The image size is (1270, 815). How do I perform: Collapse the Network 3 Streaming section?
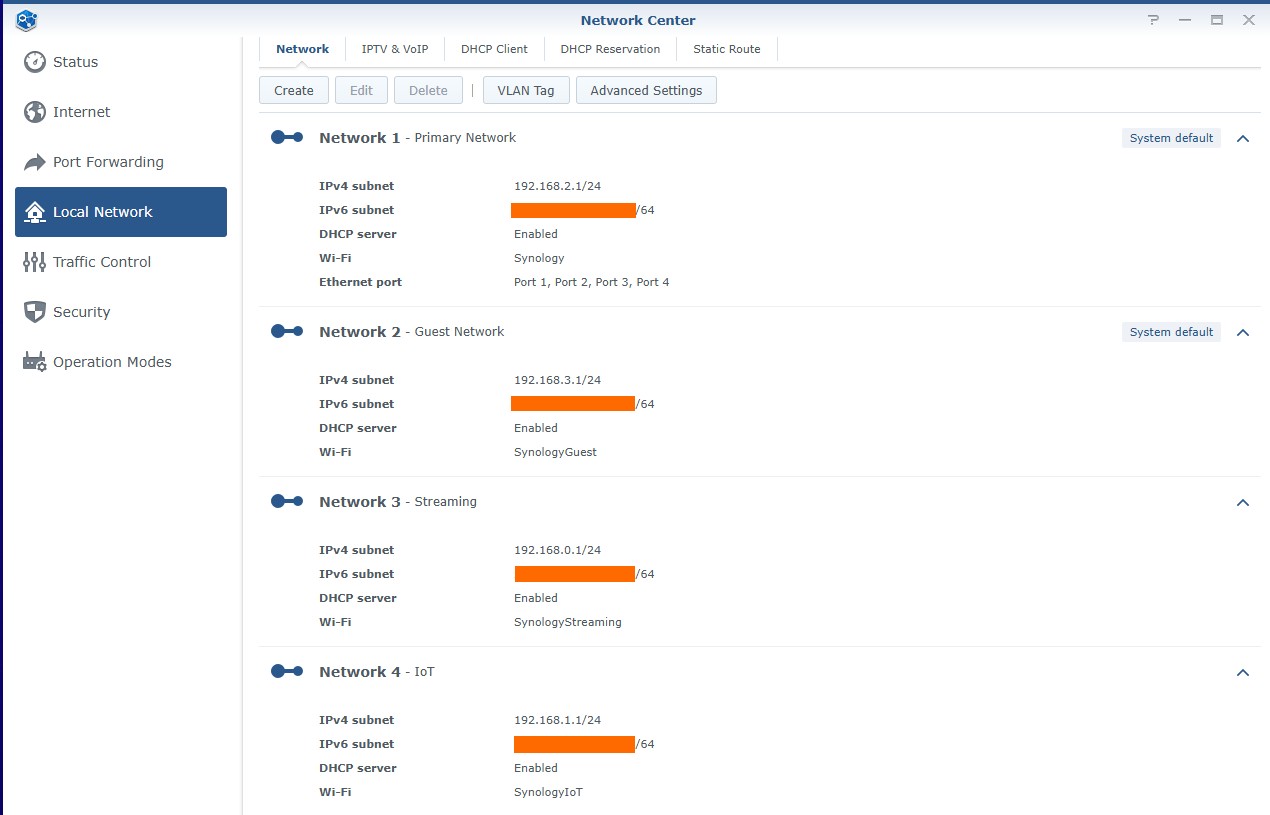point(1243,503)
